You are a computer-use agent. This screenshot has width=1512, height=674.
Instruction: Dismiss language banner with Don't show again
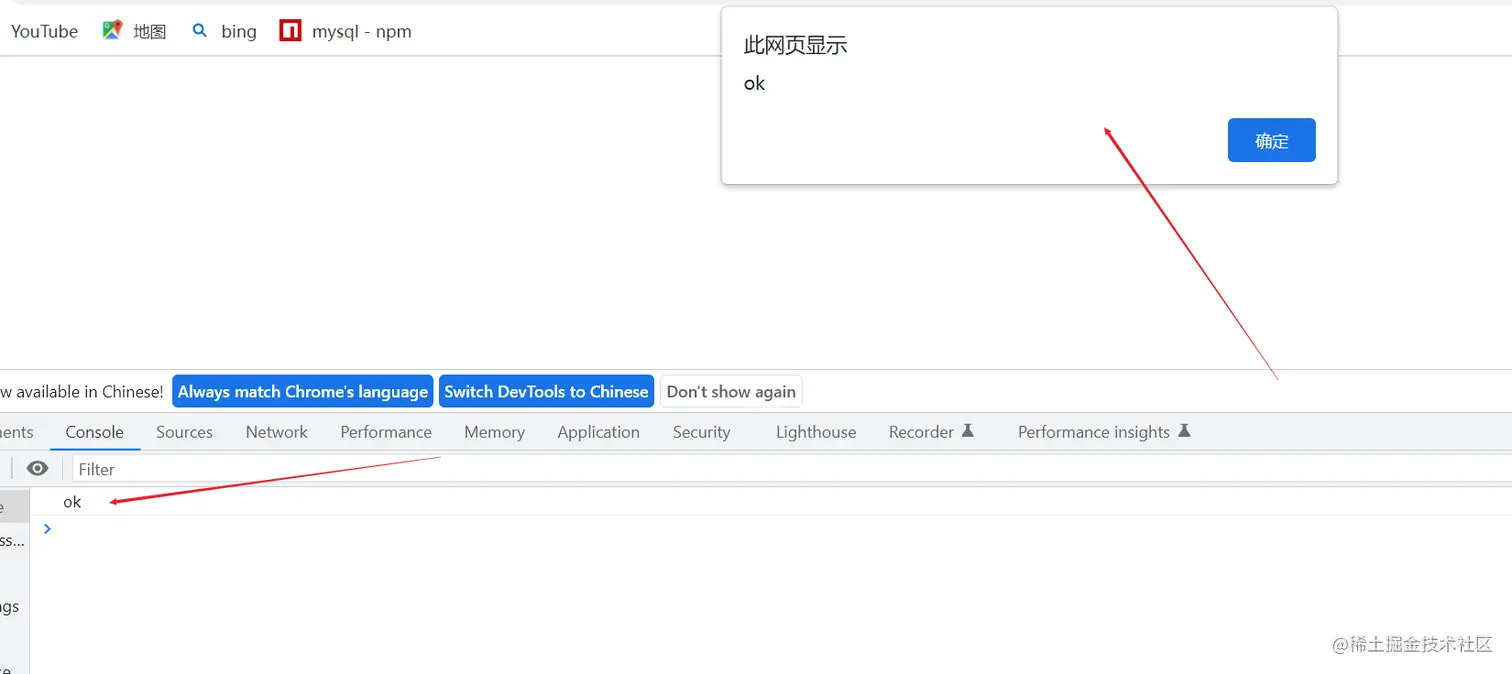pyautogui.click(x=730, y=391)
